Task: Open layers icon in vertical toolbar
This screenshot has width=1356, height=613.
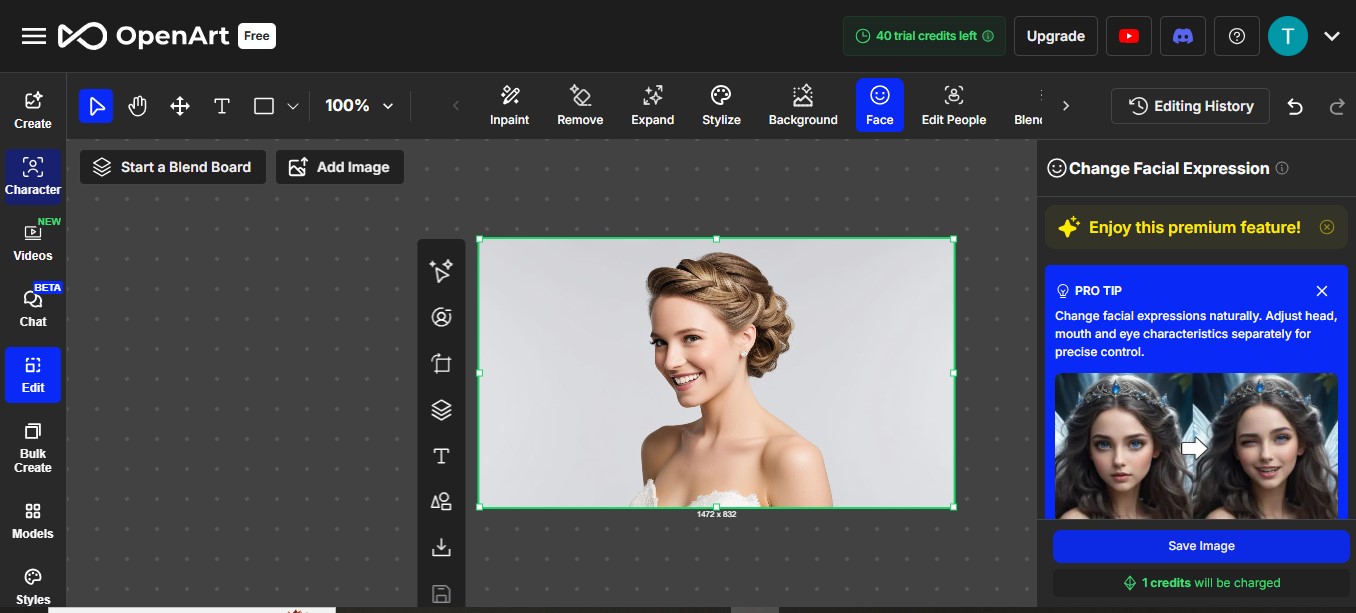Action: [x=441, y=410]
